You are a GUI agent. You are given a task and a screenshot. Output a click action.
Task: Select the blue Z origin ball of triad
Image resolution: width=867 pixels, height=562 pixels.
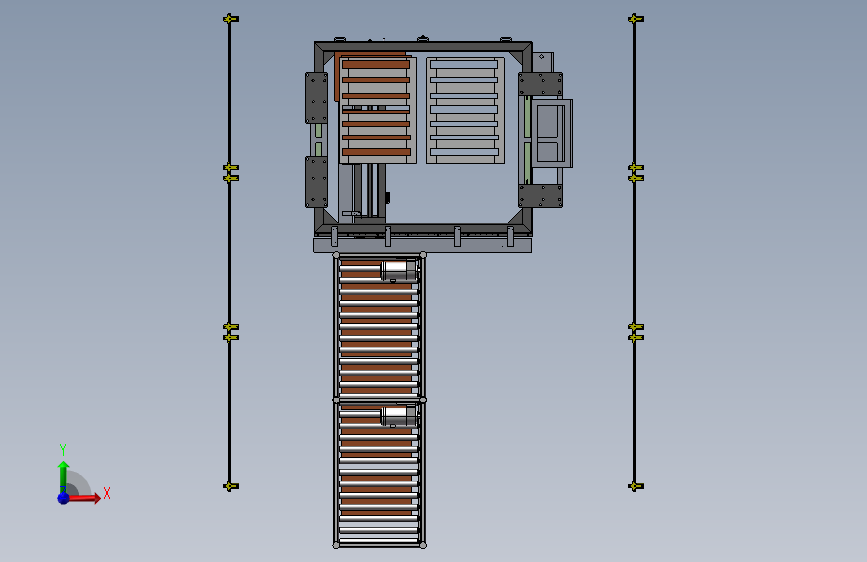click(x=63, y=498)
